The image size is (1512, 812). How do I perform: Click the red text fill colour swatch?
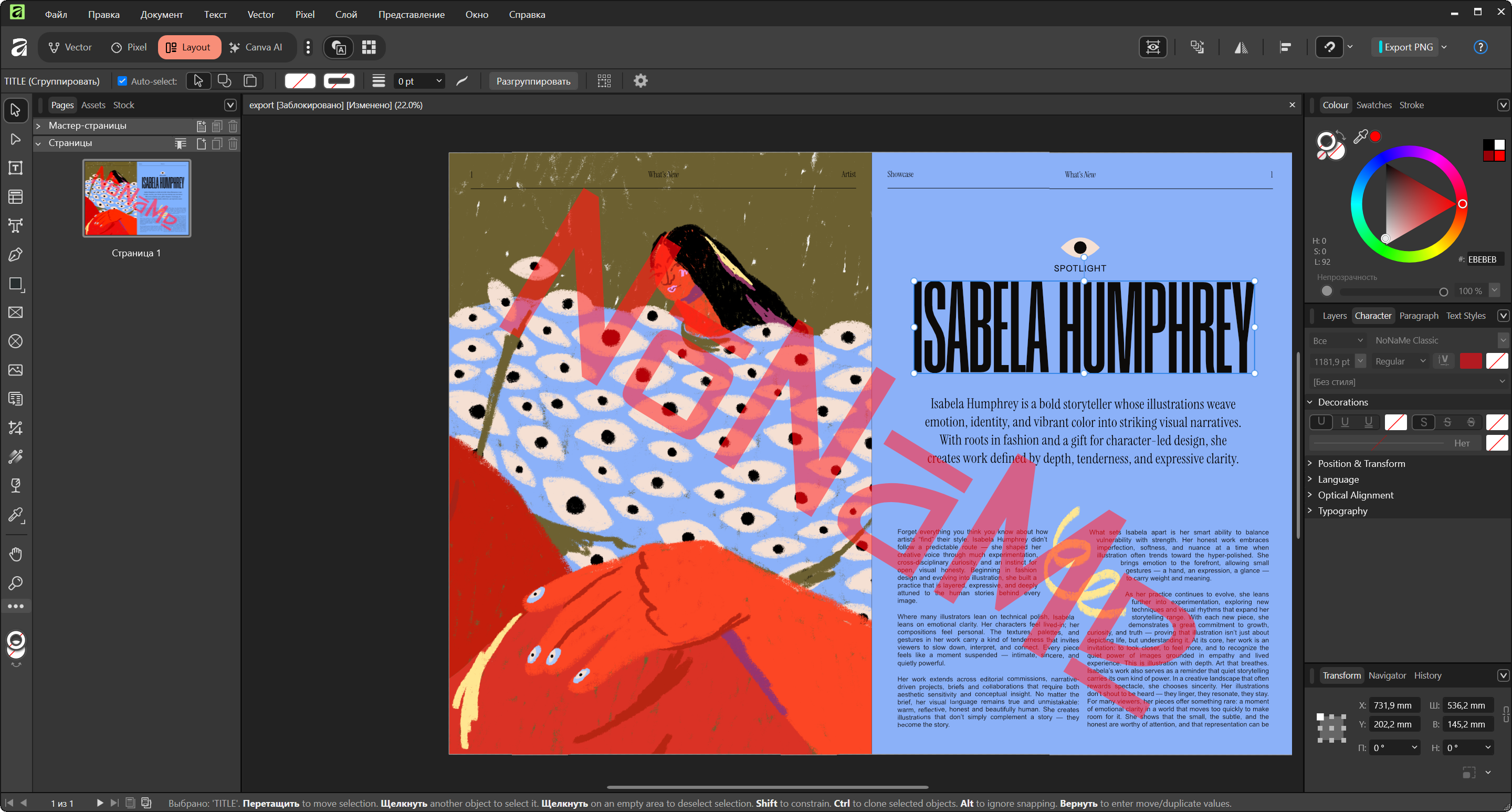click(1471, 361)
